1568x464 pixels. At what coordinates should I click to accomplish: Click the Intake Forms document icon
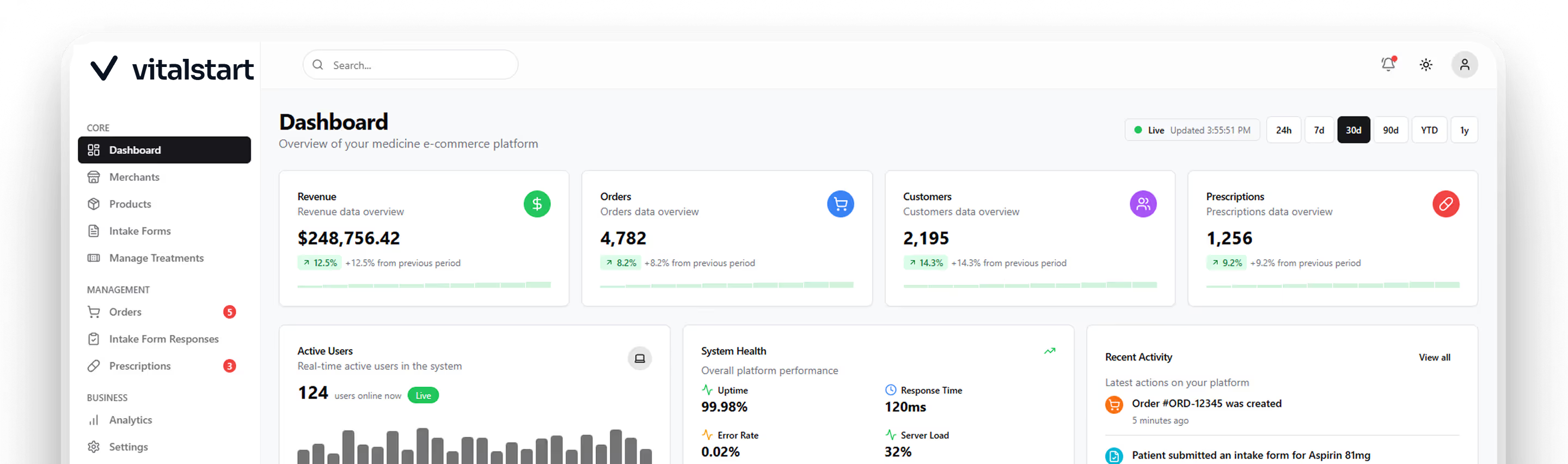(93, 231)
